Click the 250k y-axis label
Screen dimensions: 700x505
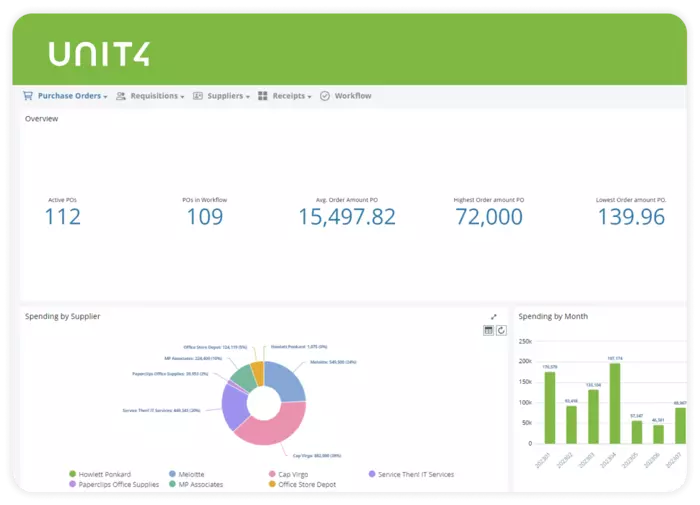(x=525, y=342)
